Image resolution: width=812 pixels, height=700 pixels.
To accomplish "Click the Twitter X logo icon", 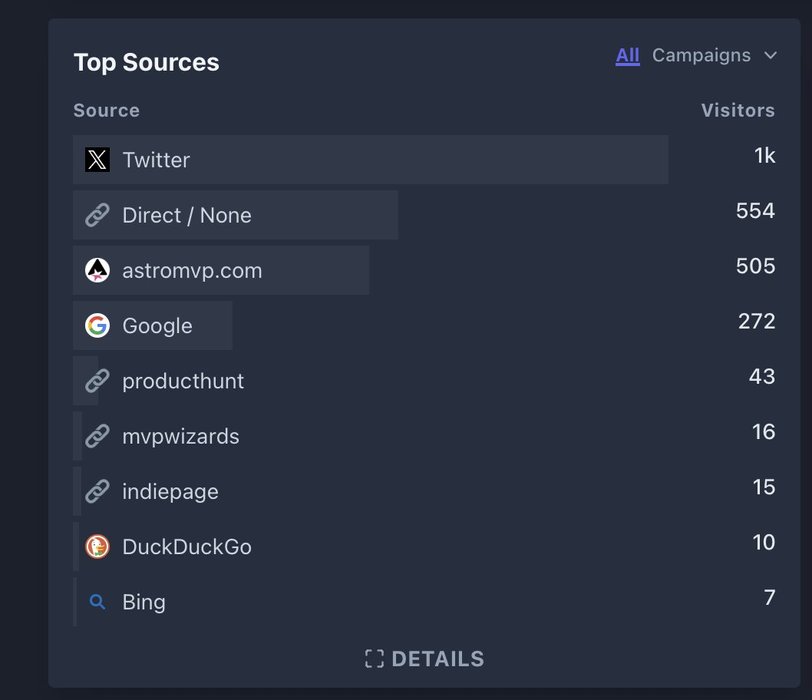I will (x=97, y=160).
